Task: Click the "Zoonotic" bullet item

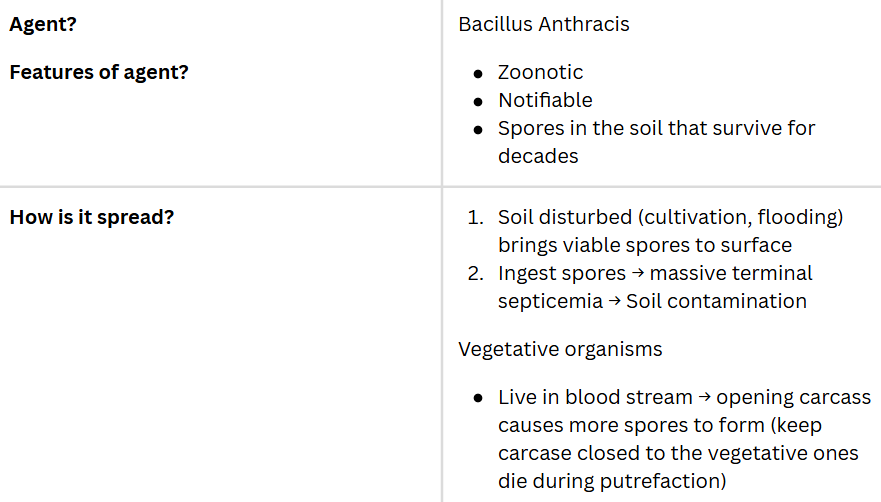Action: [x=540, y=72]
